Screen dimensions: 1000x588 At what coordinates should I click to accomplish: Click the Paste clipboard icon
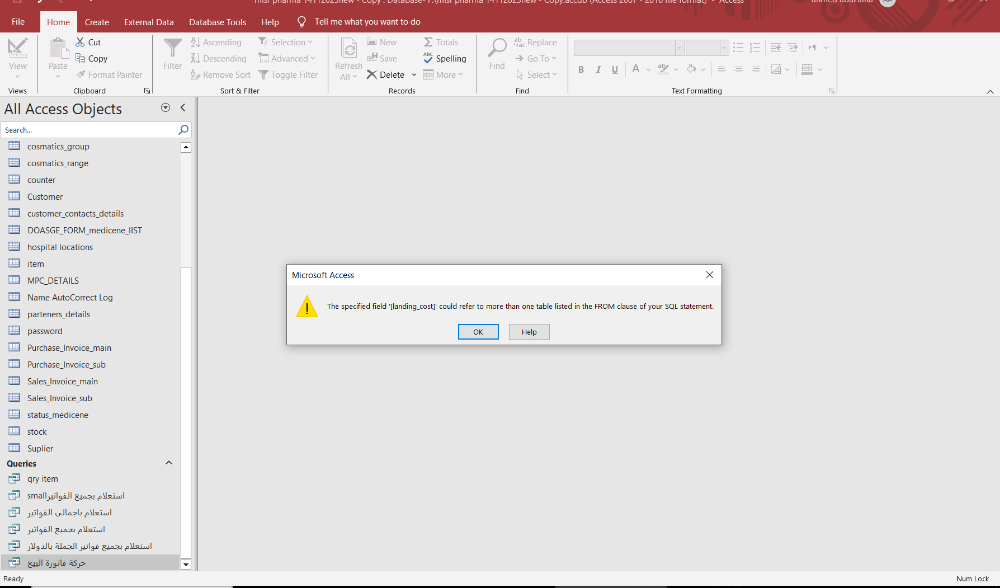(x=57, y=50)
